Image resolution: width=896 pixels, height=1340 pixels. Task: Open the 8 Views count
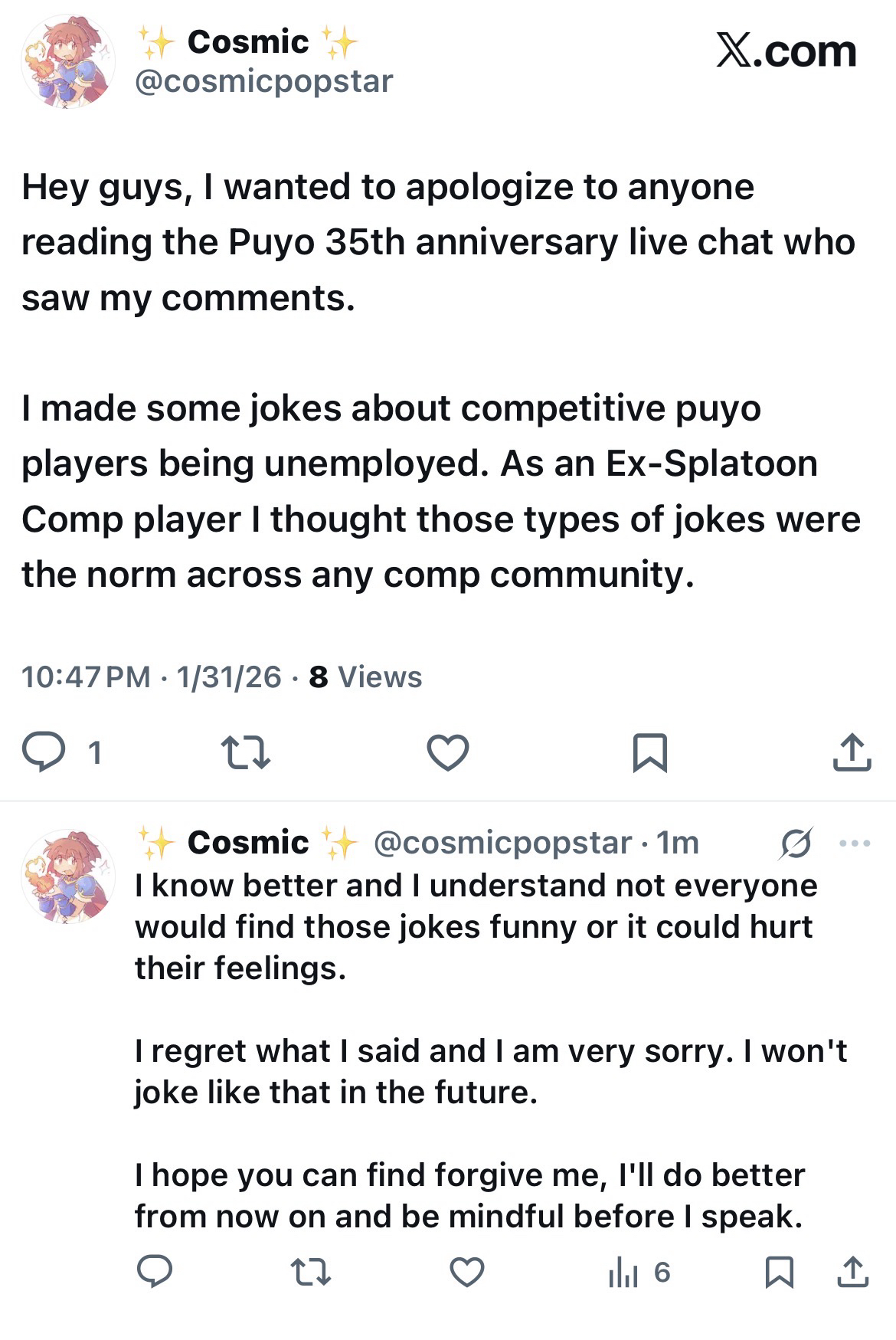[365, 677]
